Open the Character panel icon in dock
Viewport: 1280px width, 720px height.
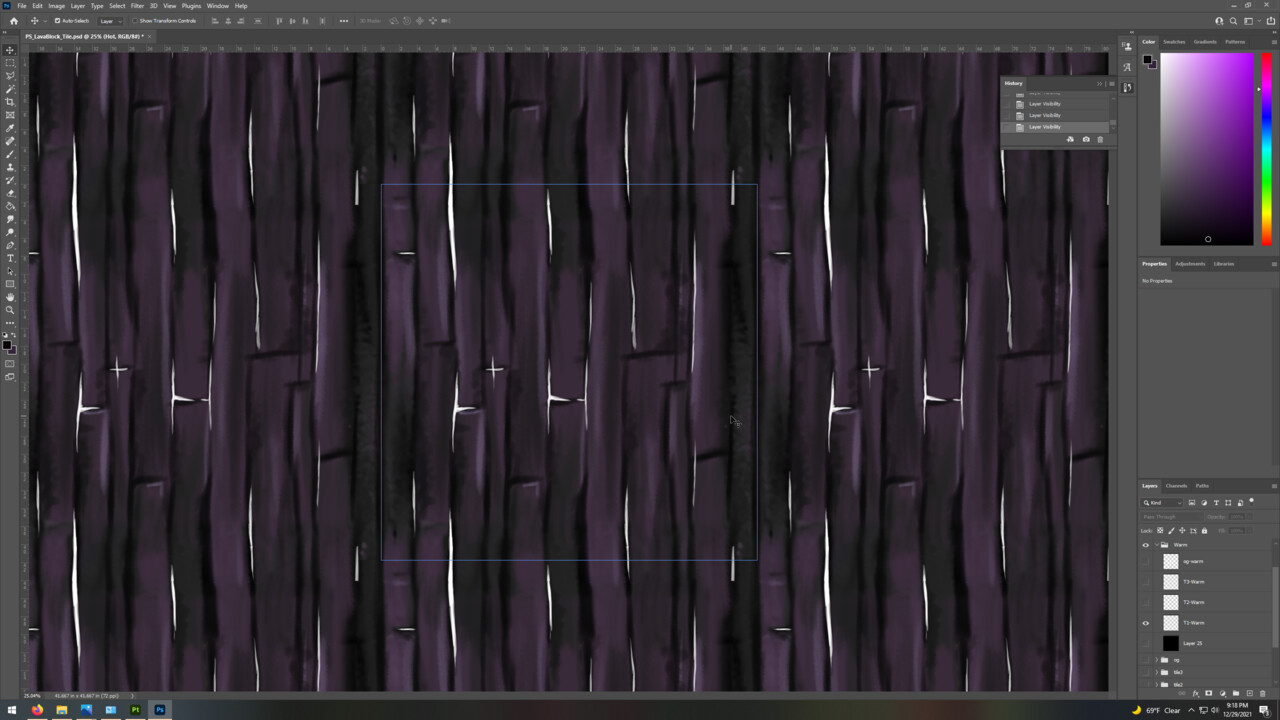click(1127, 67)
